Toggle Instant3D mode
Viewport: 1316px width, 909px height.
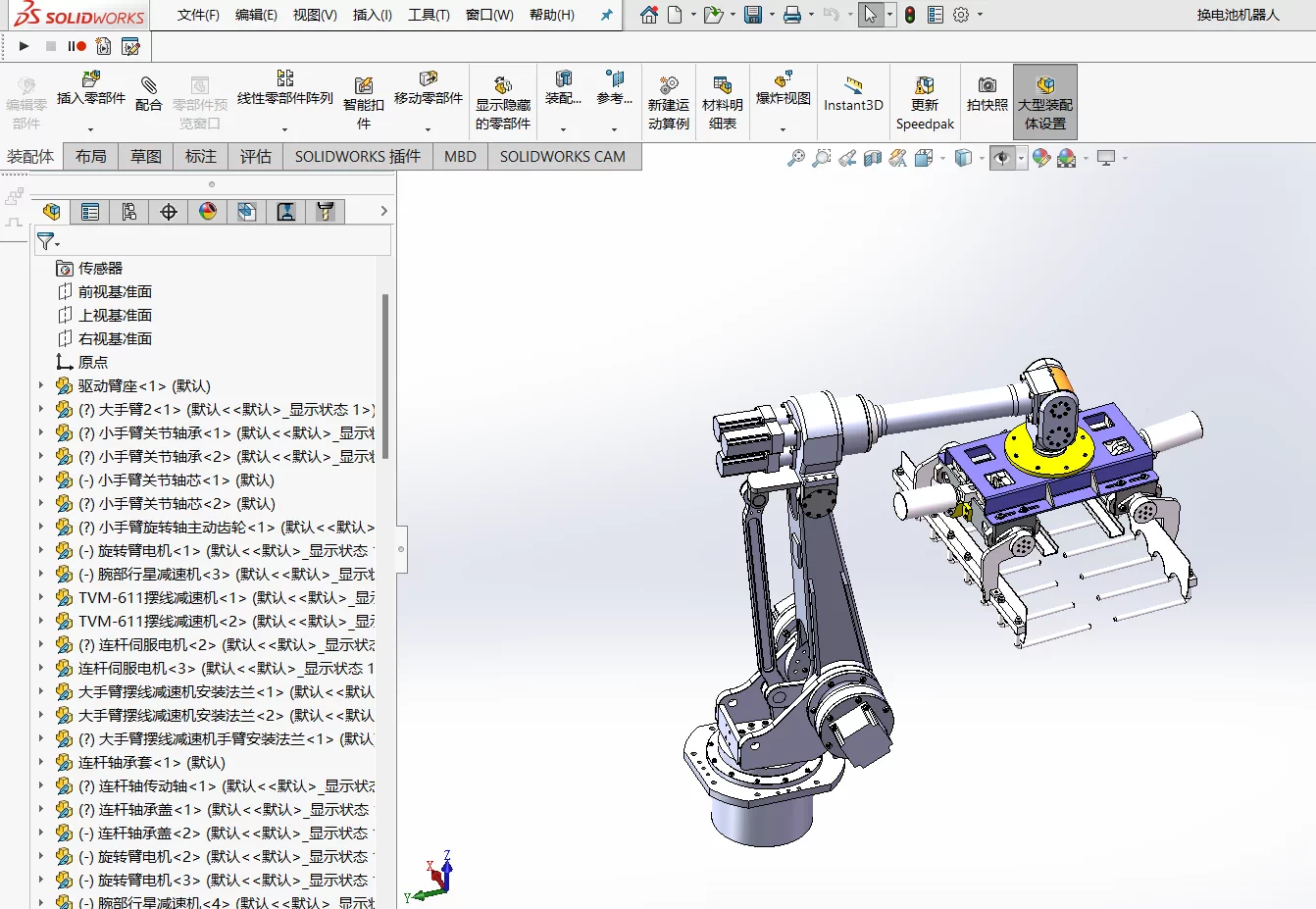853,94
